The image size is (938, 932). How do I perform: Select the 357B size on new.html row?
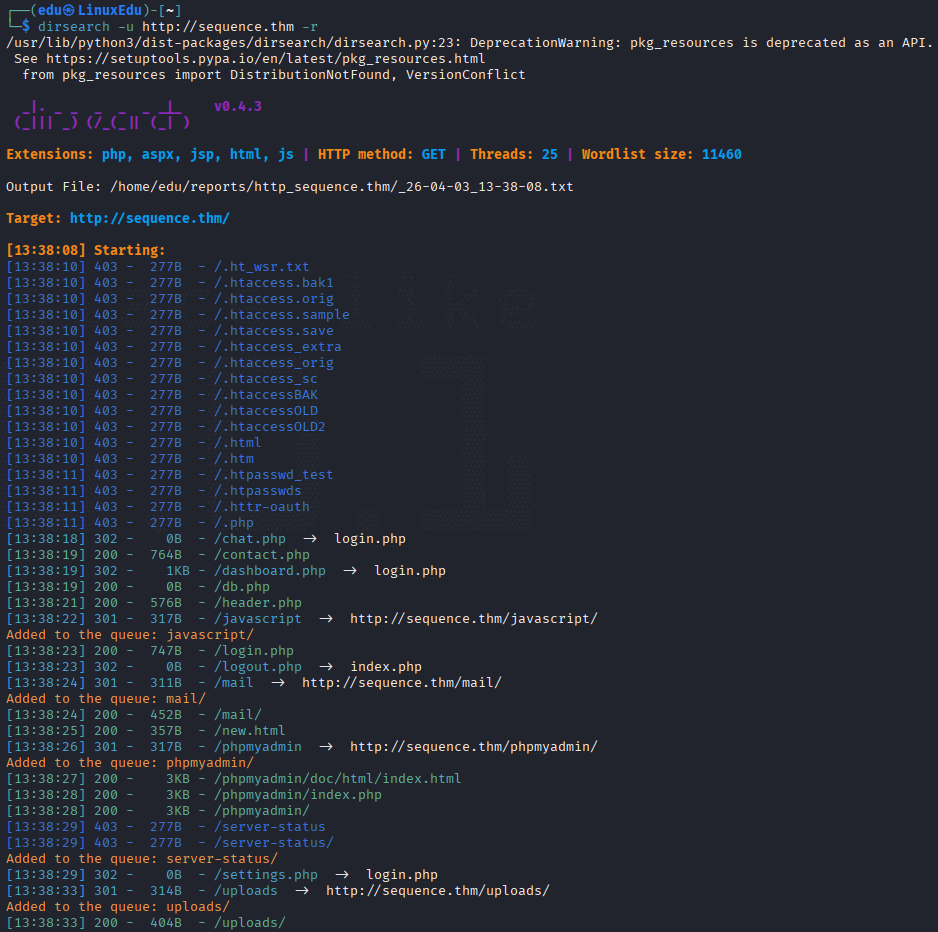click(166, 731)
